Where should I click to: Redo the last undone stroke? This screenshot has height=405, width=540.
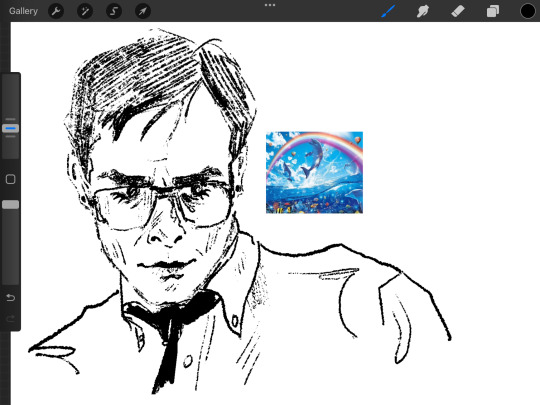(11, 319)
